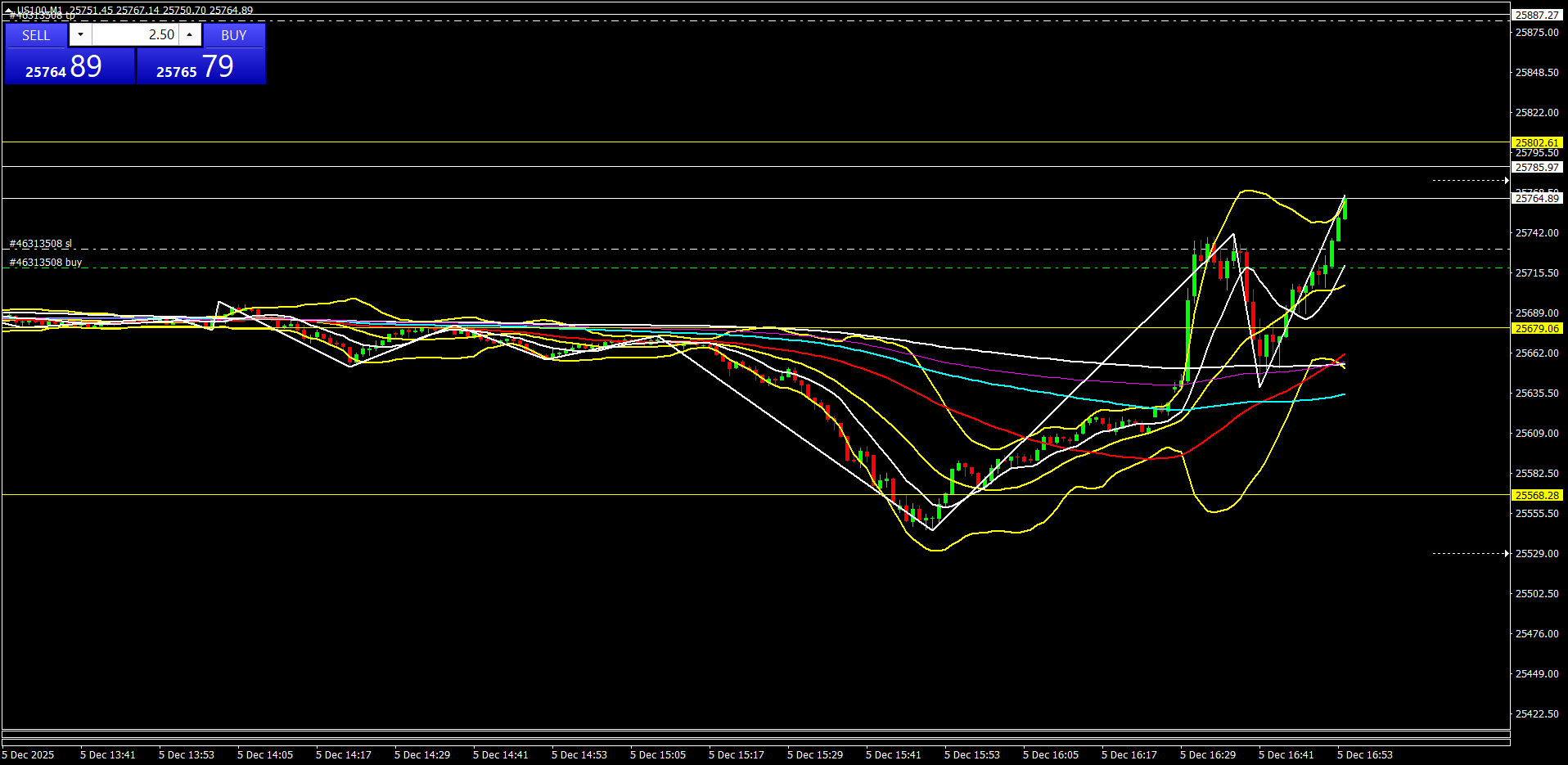Click the BUY button label
Image resolution: width=1568 pixels, height=765 pixels.
pos(234,35)
